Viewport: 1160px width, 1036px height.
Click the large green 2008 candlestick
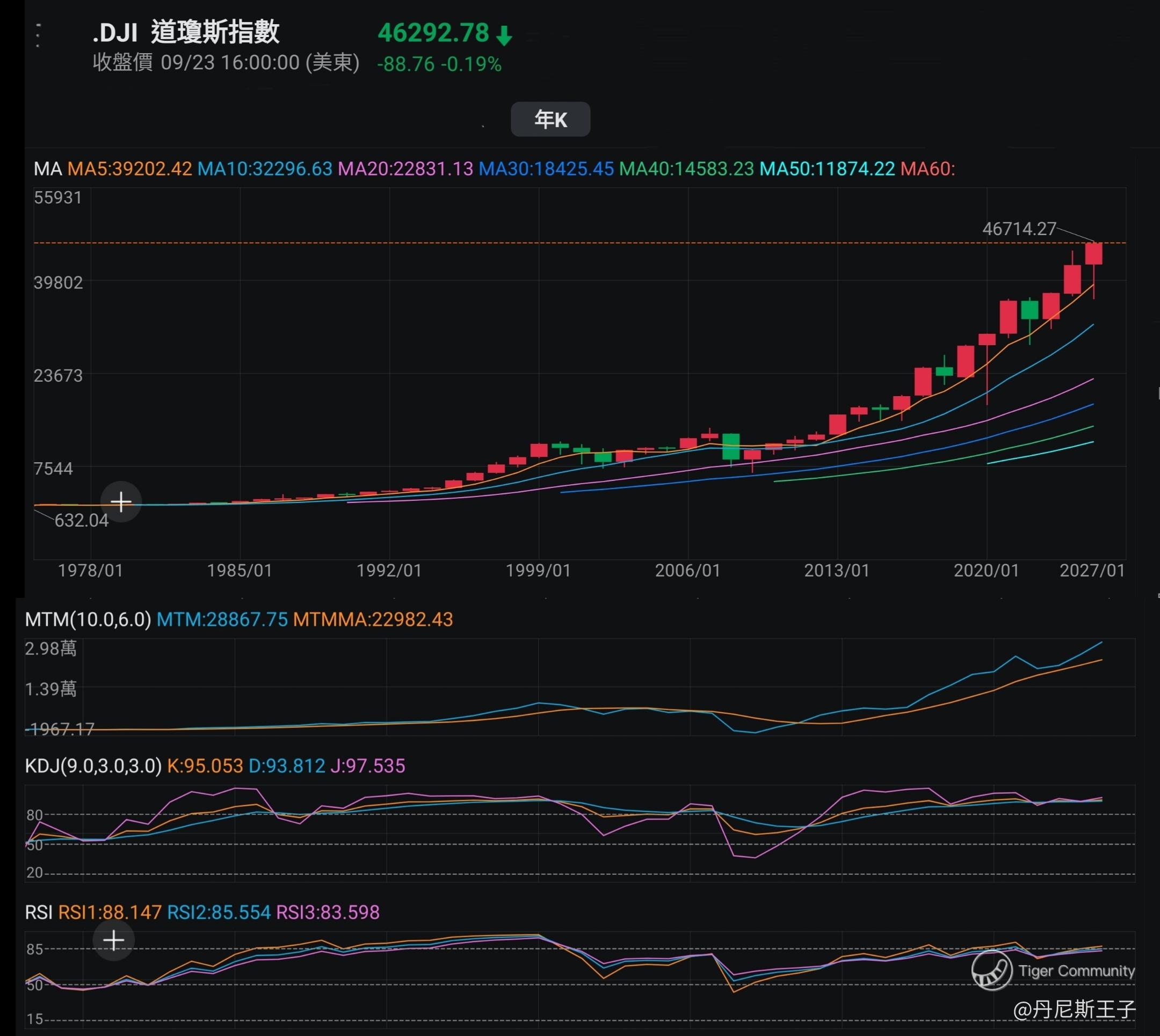pos(730,446)
